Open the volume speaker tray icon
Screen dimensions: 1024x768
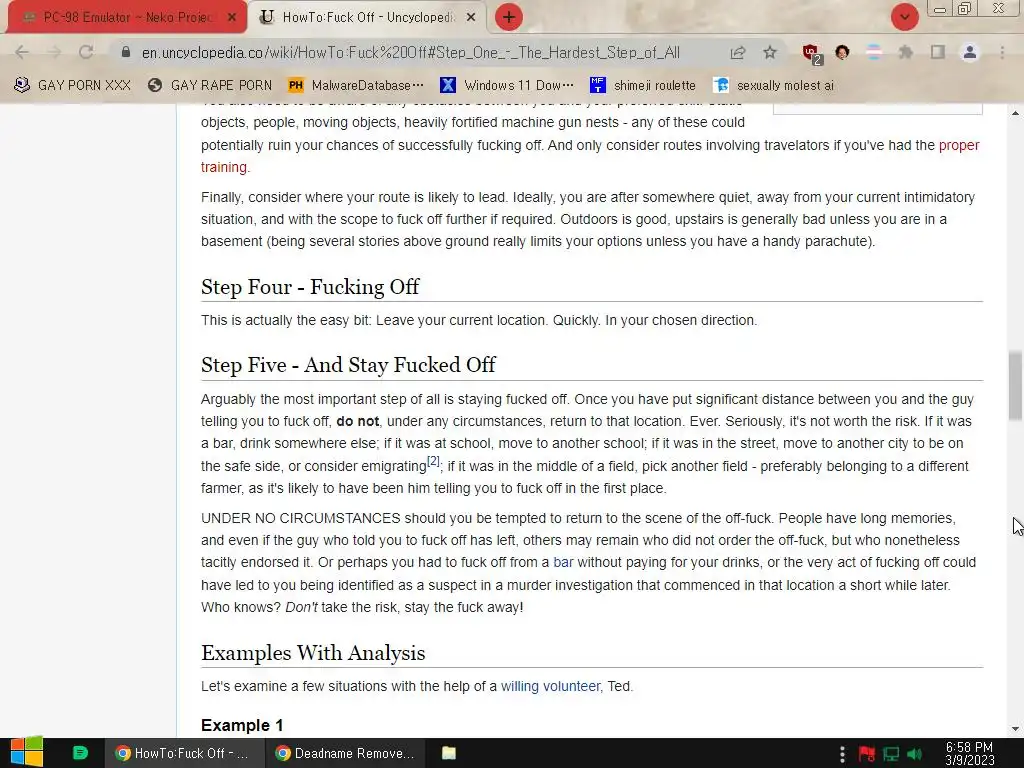point(915,754)
